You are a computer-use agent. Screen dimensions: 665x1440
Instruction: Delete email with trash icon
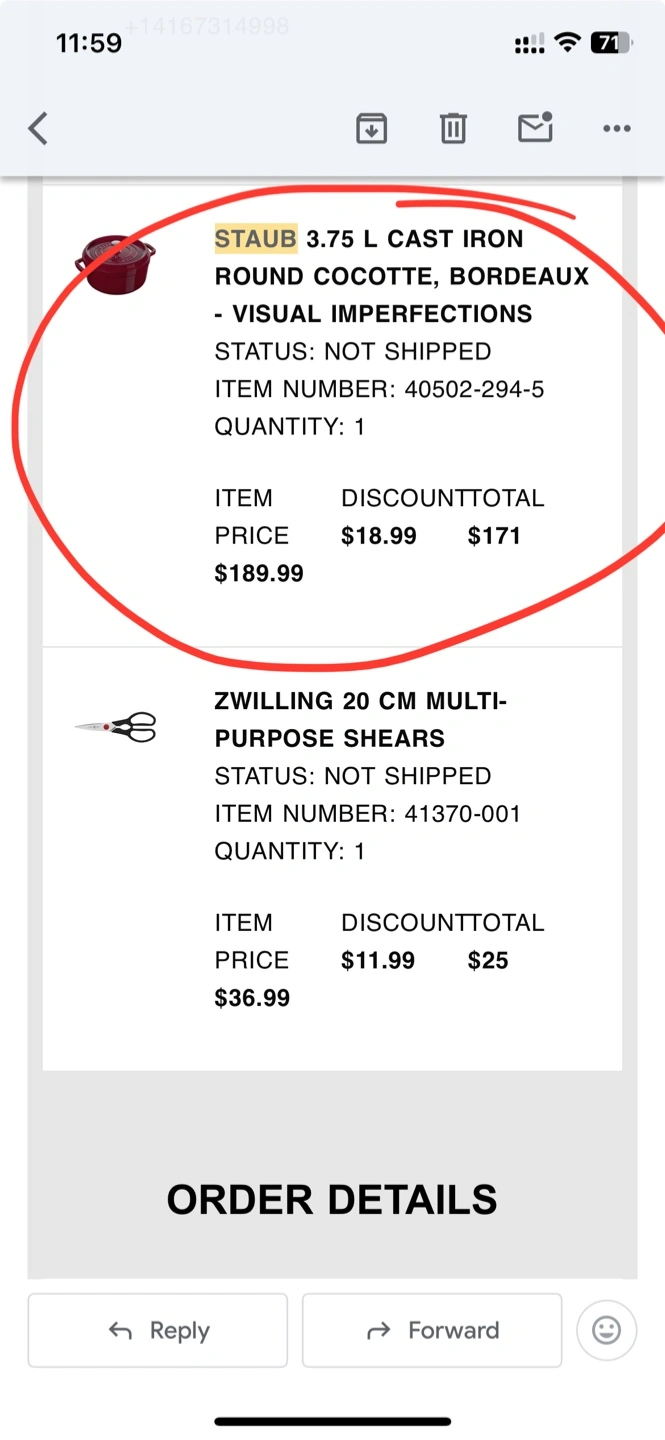453,128
